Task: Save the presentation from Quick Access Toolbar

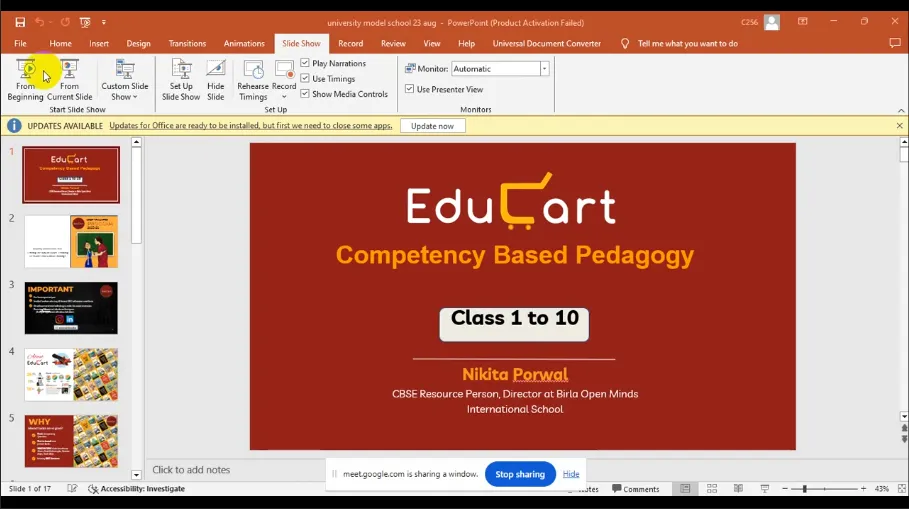Action: click(20, 22)
